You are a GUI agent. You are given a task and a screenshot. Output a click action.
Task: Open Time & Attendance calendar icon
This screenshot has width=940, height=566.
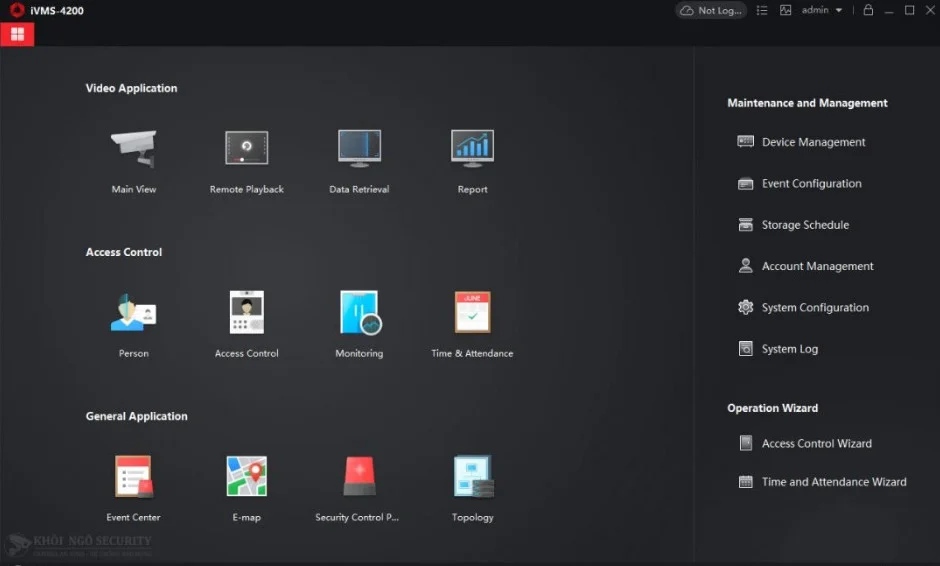[x=472, y=312]
